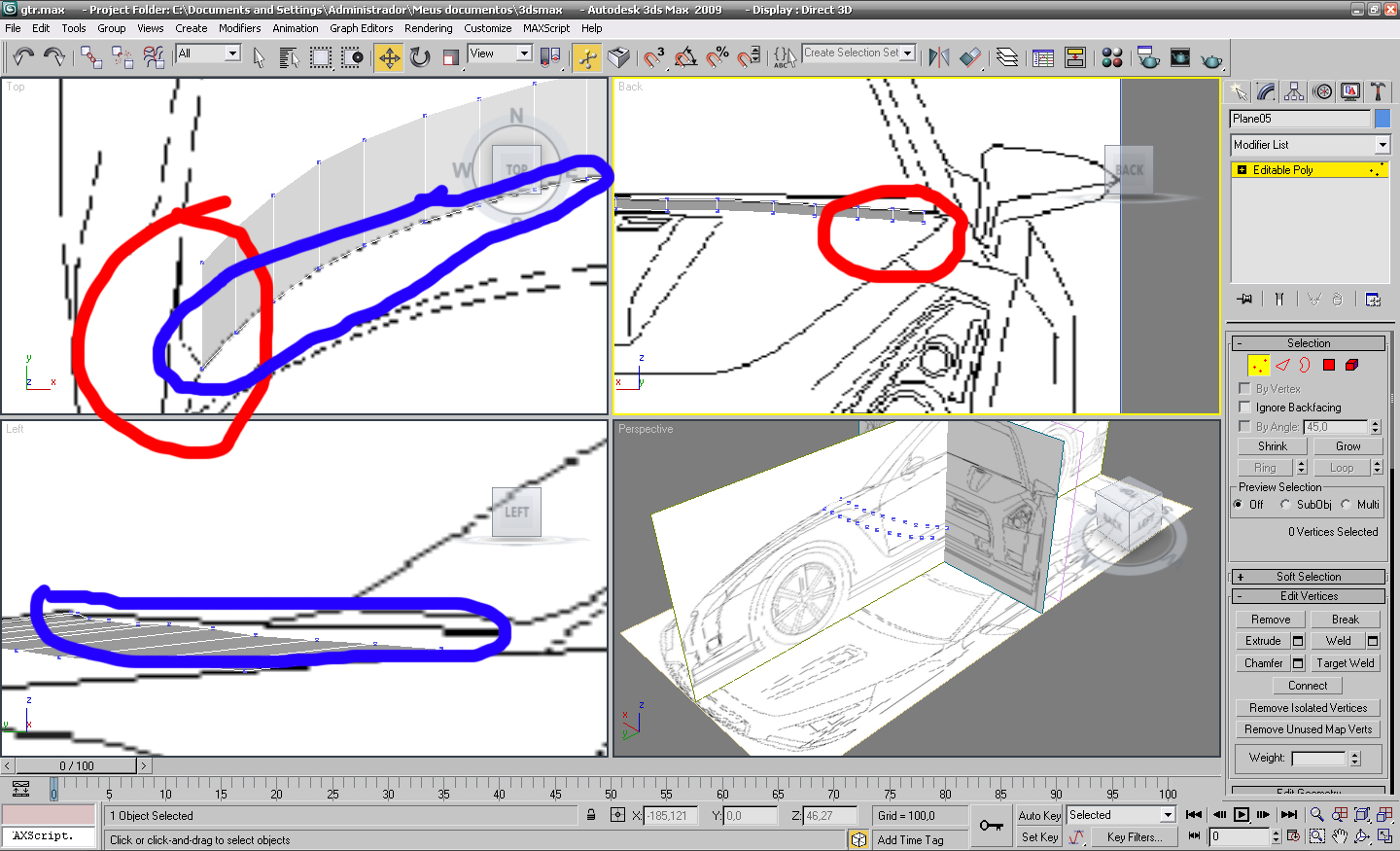Switch to the Create command panel

tap(1238, 91)
